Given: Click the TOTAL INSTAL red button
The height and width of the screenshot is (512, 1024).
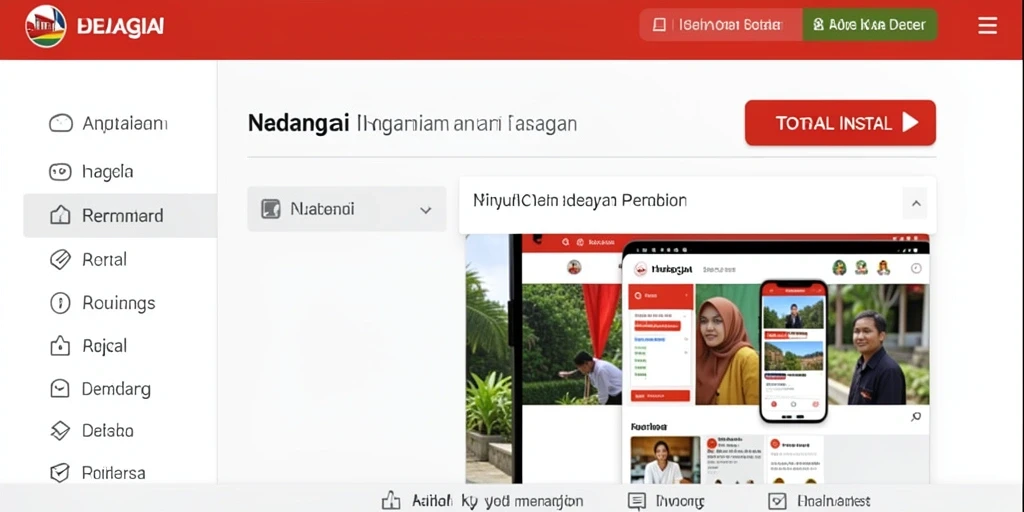Looking at the screenshot, I should (840, 123).
